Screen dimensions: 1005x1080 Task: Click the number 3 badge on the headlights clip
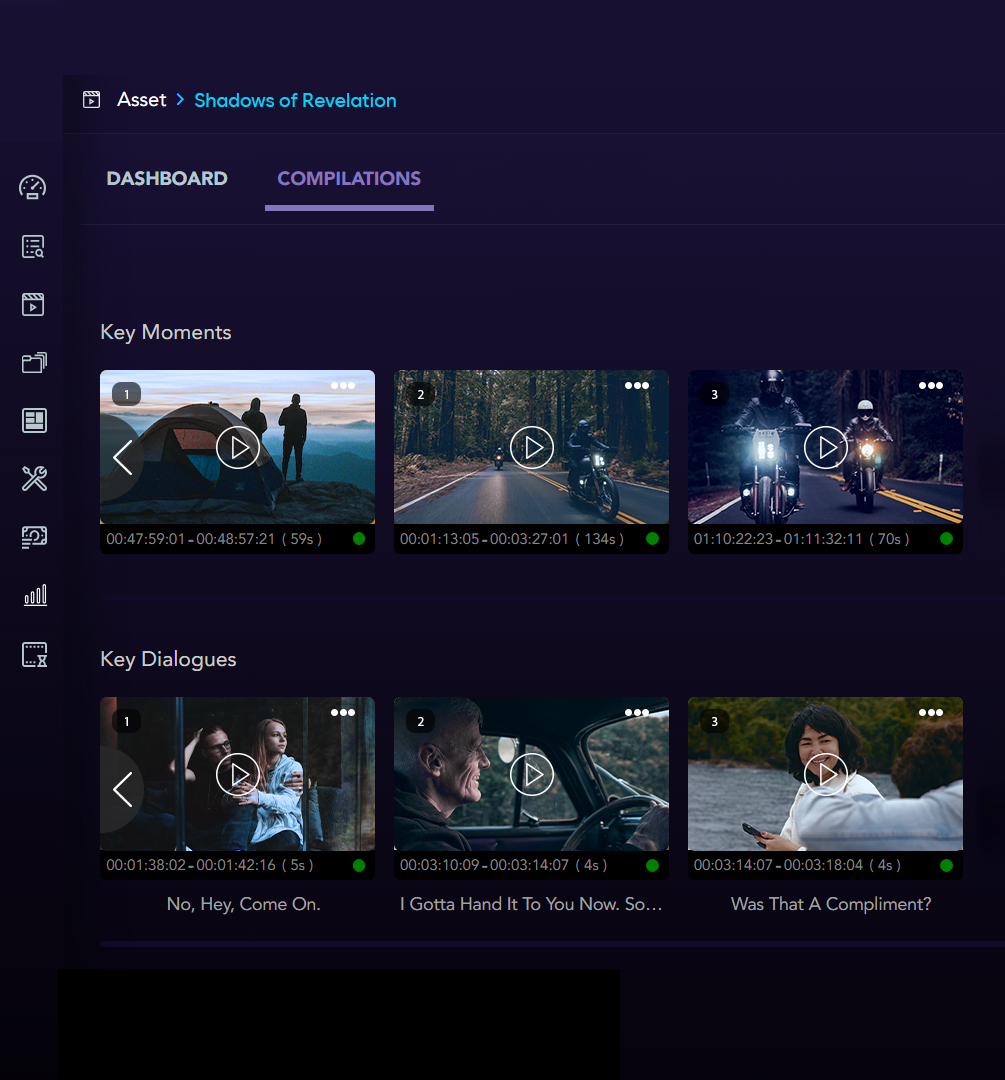point(714,394)
